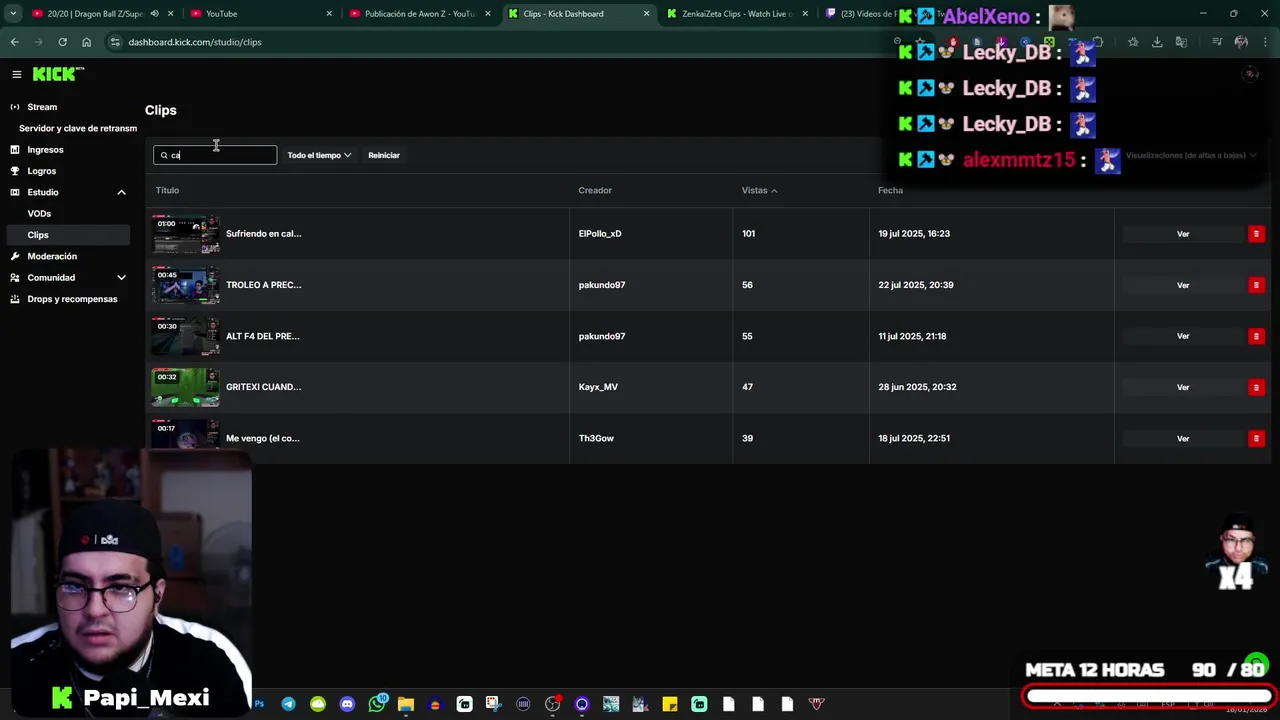The image size is (1280, 720).
Task: Click the clips search input field
Action: pos(215,155)
